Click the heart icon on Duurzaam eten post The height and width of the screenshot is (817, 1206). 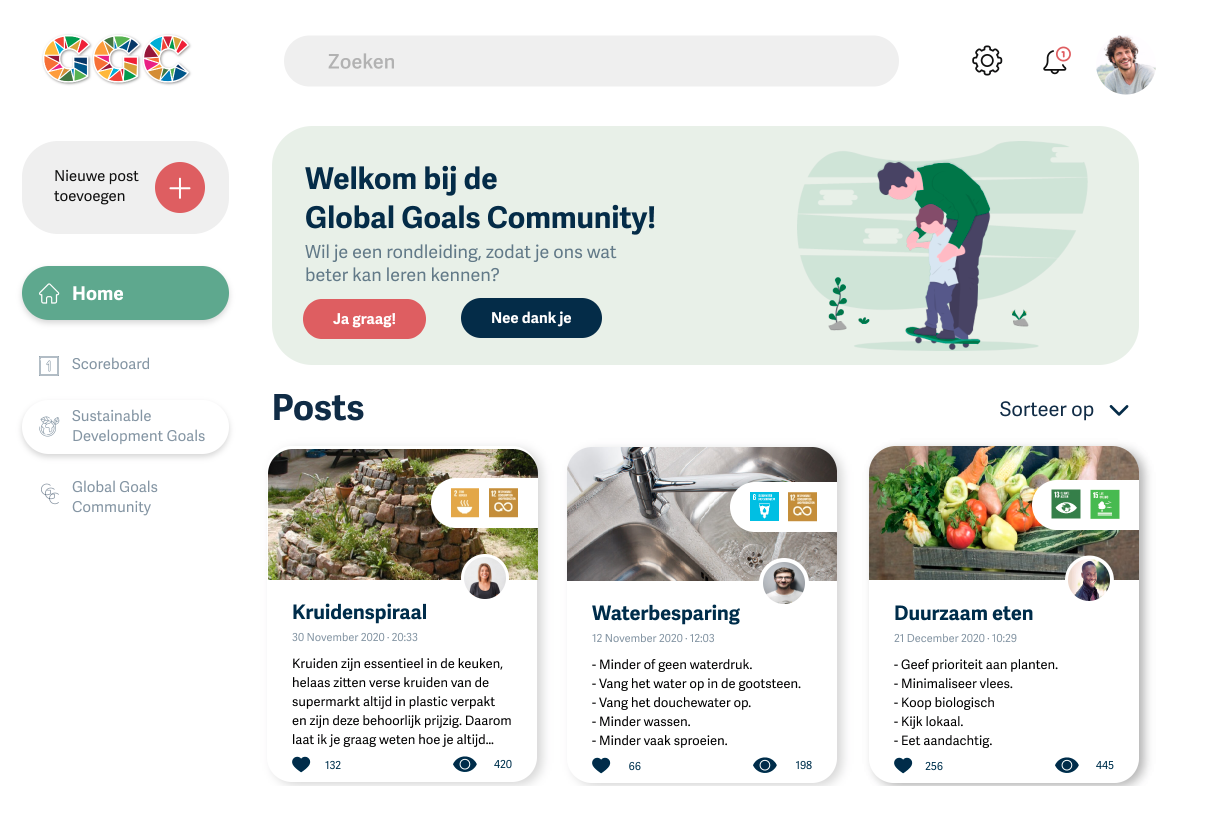pos(903,765)
